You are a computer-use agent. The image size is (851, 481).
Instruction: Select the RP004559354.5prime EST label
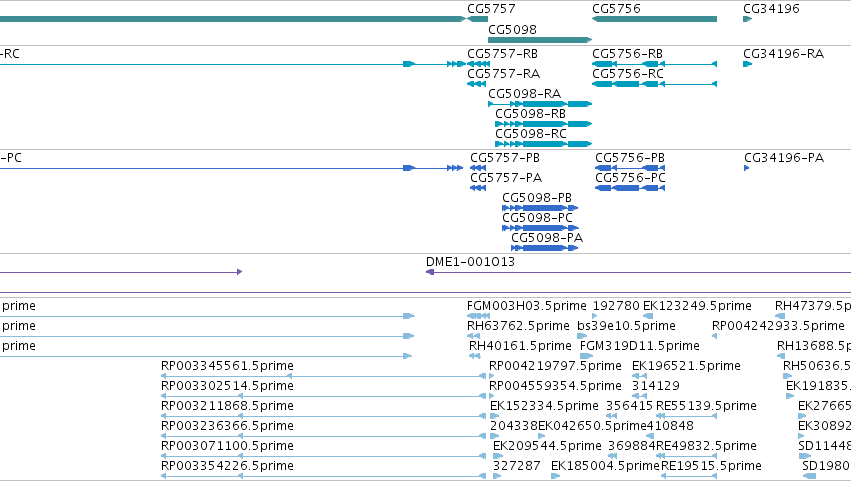[x=555, y=387]
